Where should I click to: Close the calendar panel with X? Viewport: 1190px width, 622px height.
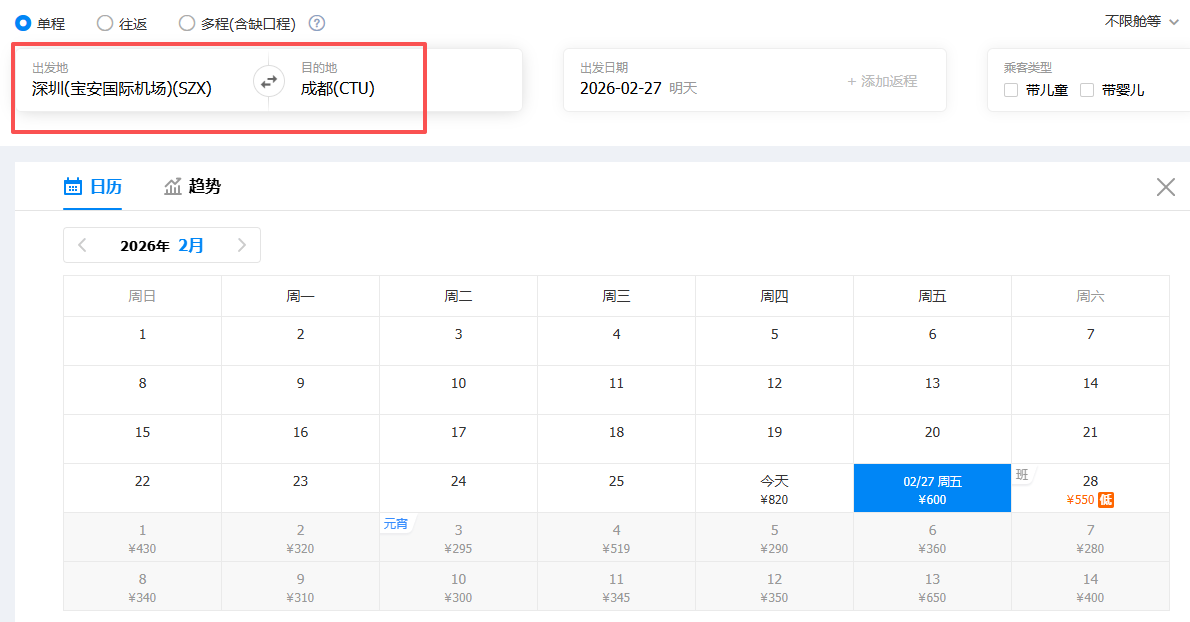pyautogui.click(x=1165, y=187)
